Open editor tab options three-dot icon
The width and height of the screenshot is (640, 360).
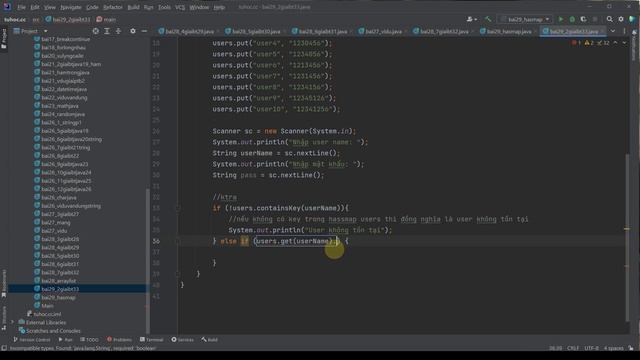pos(624,31)
